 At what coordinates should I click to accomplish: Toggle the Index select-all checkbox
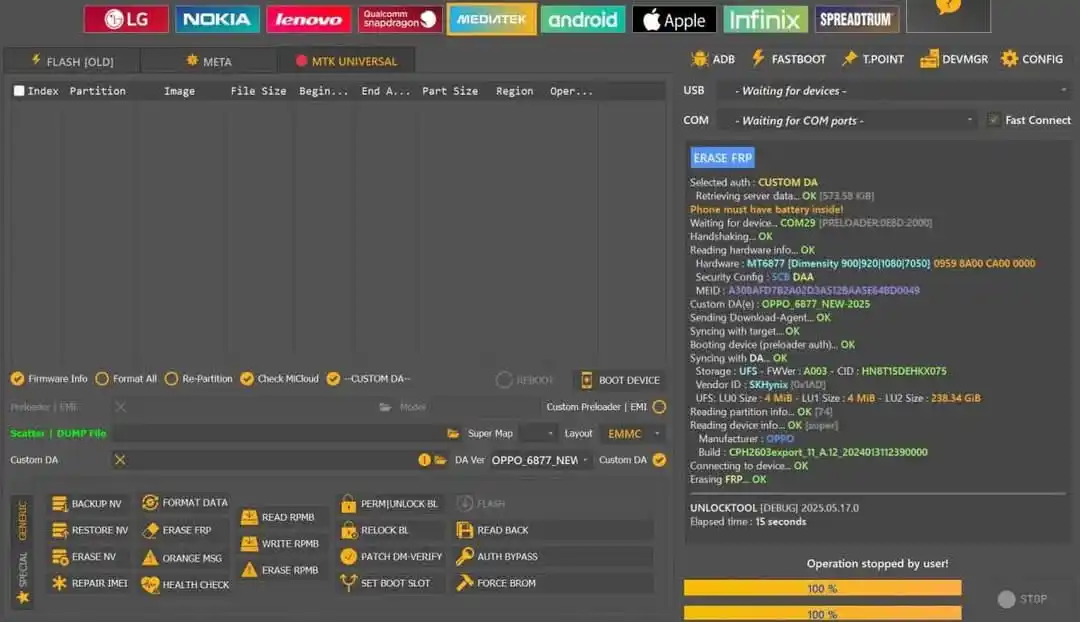click(19, 91)
